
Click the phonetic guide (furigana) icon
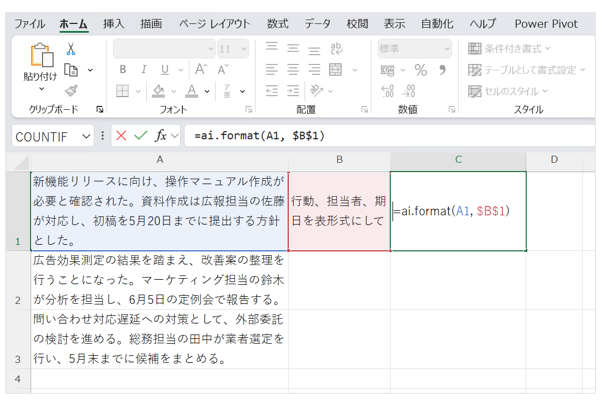point(227,91)
